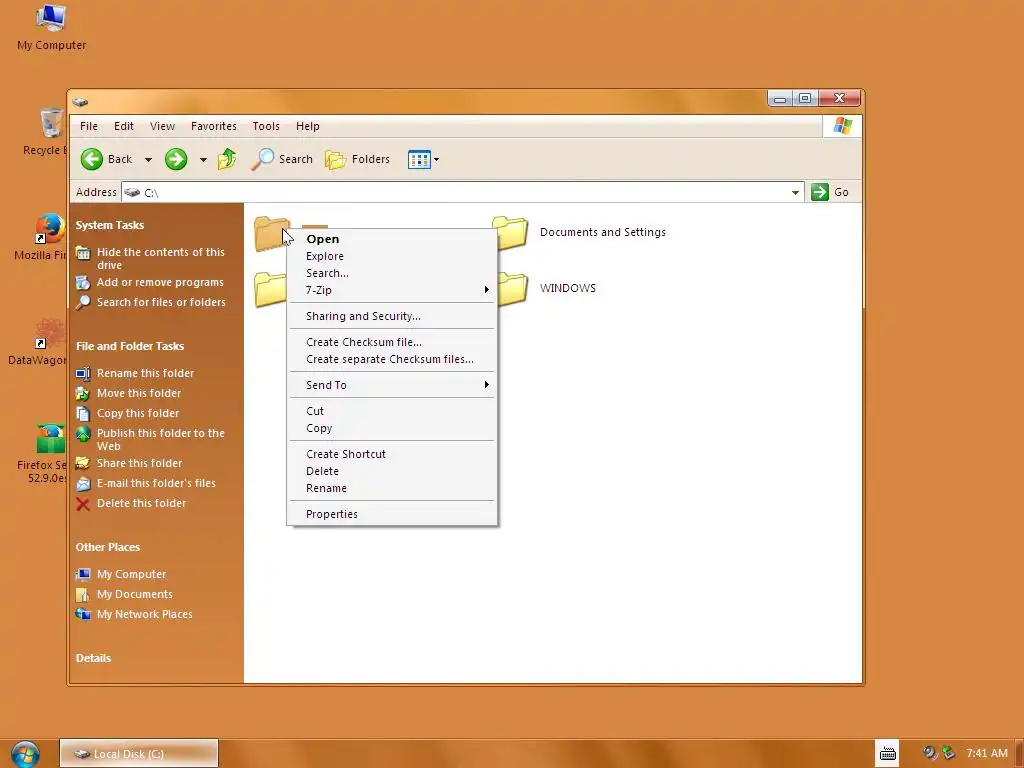Click the green Back arrow icon
1024x768 pixels.
tap(91, 159)
